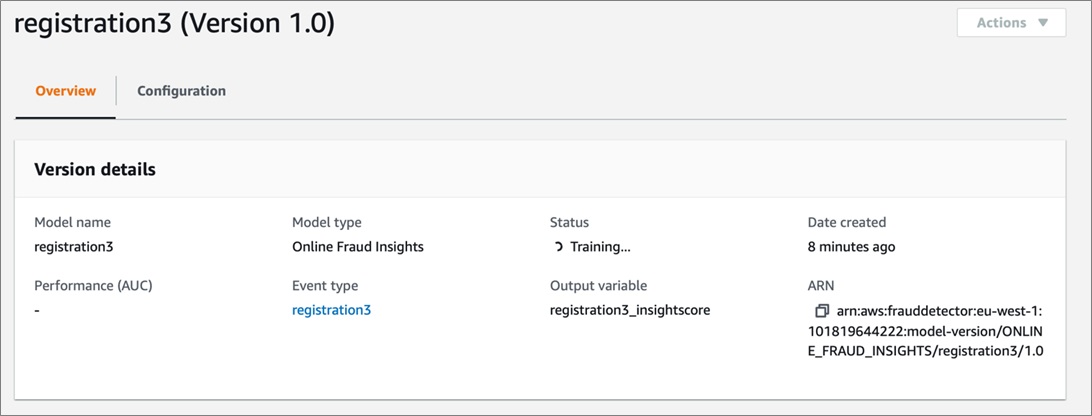Follow the registration3 event type link

click(332, 310)
